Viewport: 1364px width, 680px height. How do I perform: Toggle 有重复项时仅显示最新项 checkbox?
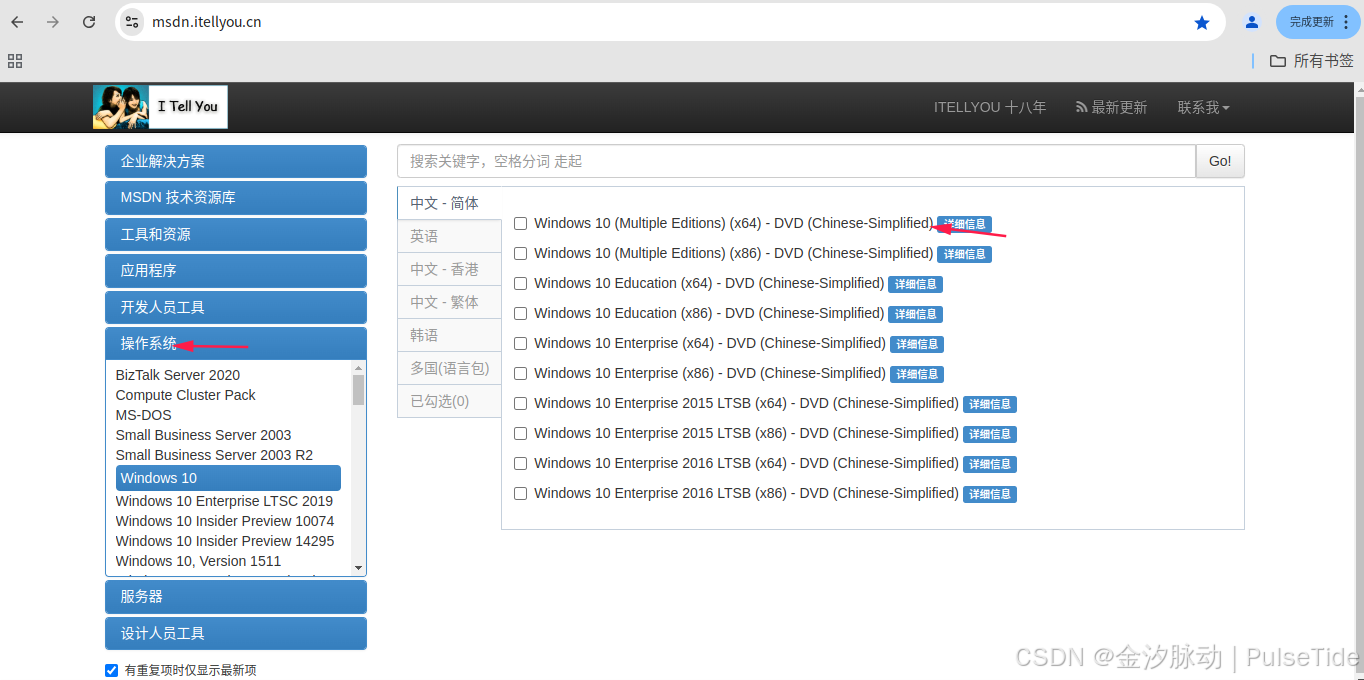(x=111, y=670)
